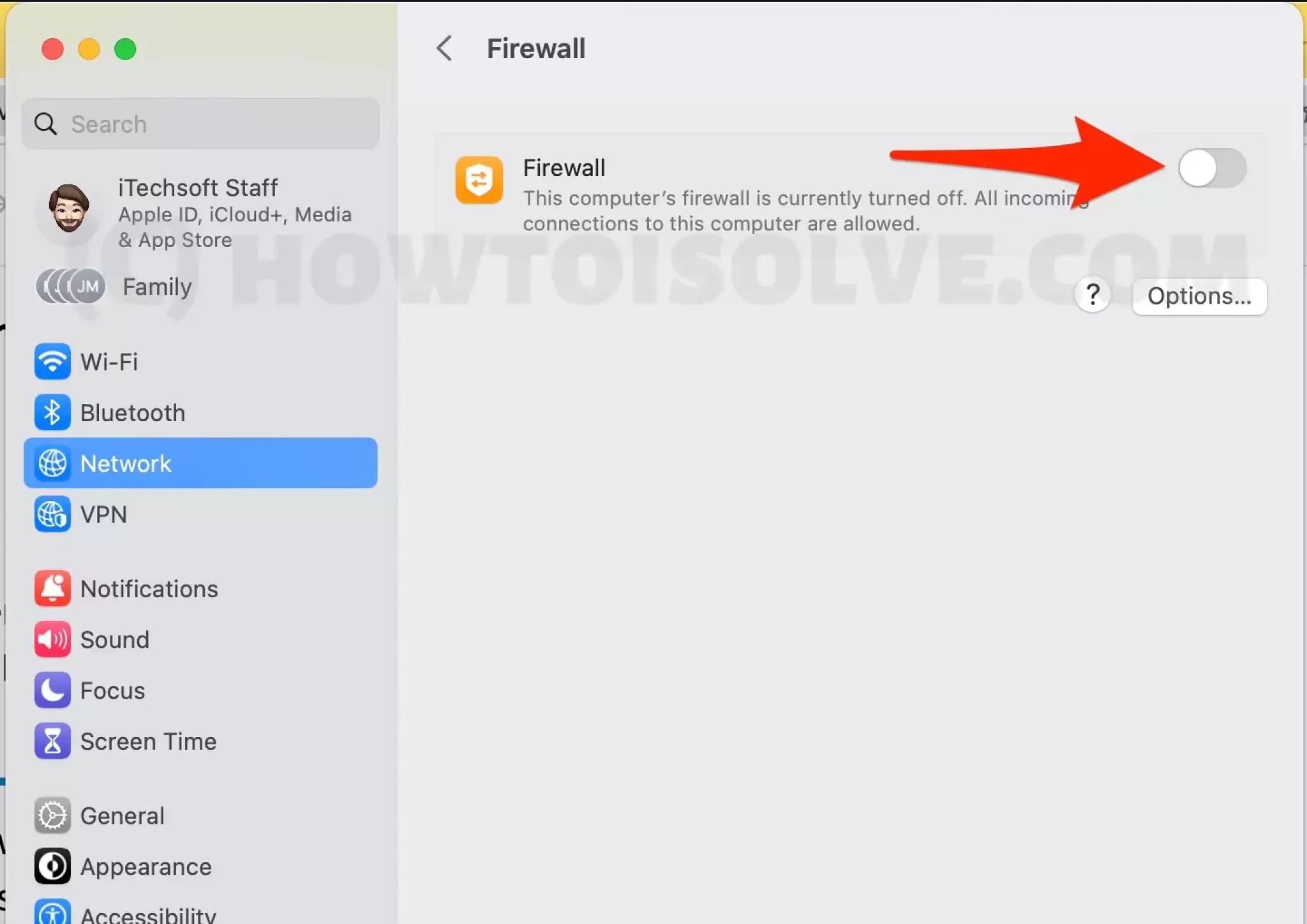Screen dimensions: 1307x924
Task: Open the Appearance icon
Action: pyautogui.click(x=52, y=867)
